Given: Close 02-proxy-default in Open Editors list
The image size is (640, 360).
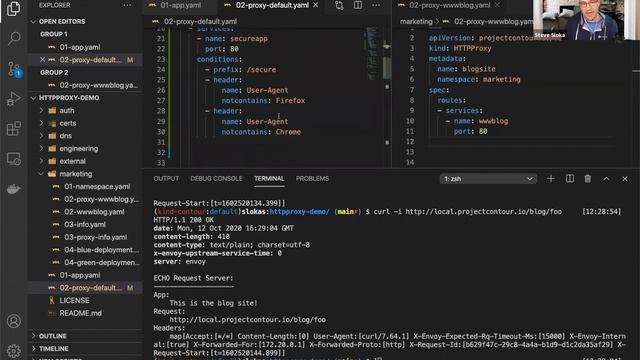Looking at the screenshot, I should 42,60.
